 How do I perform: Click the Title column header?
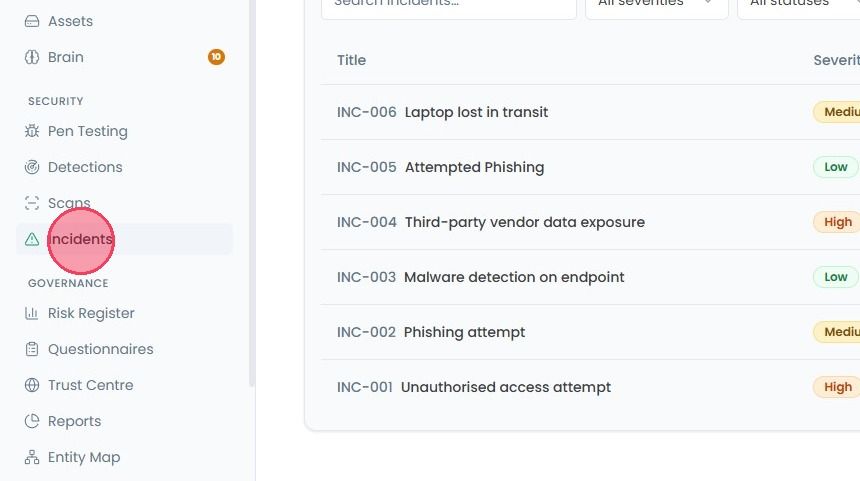coord(352,60)
